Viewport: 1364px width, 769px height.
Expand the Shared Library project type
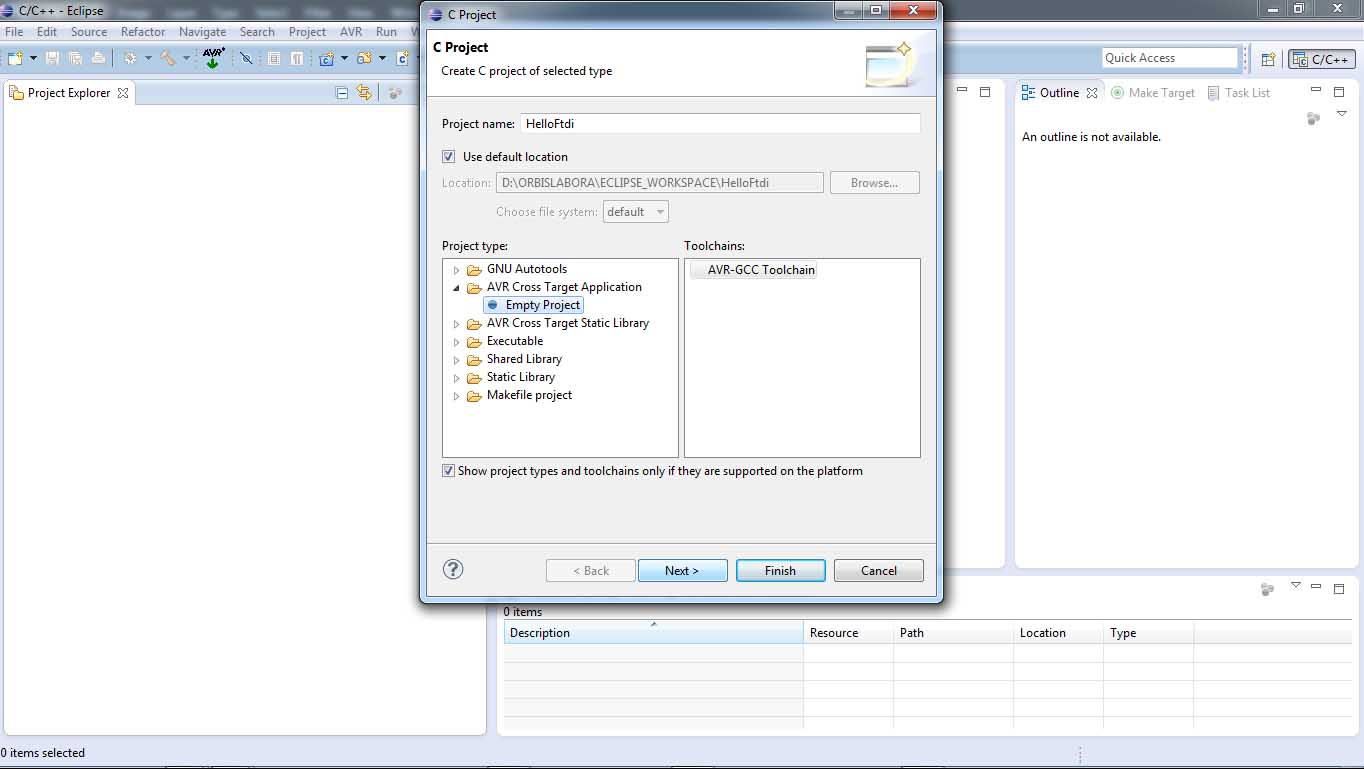click(x=457, y=360)
